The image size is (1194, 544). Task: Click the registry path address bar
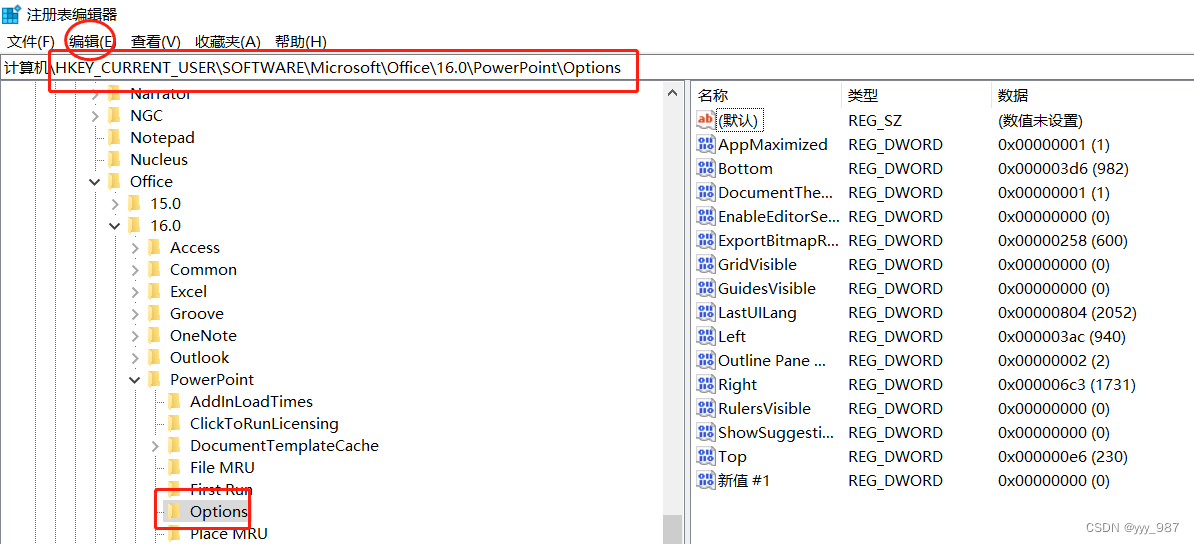[597, 67]
